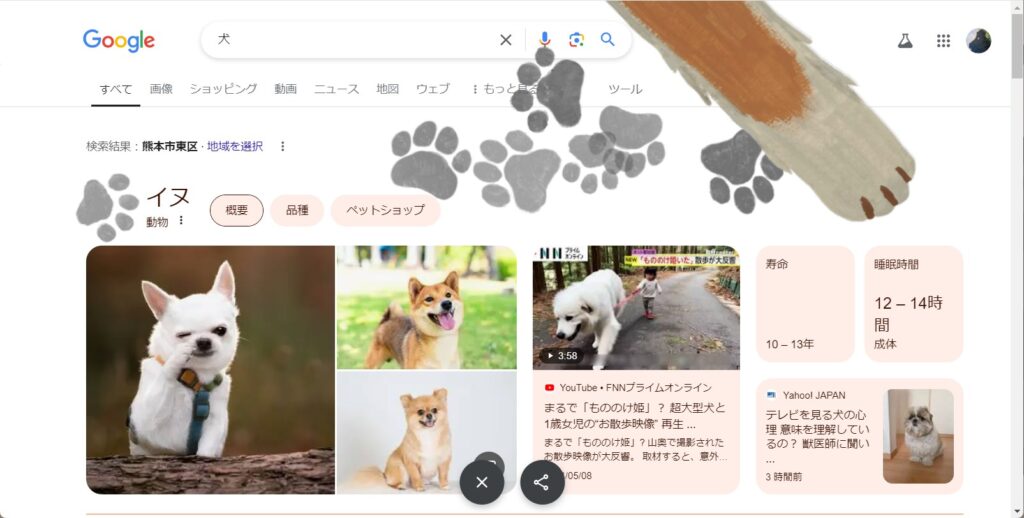1024x518 pixels.
Task: Switch to the 画像 tab
Action: (161, 89)
